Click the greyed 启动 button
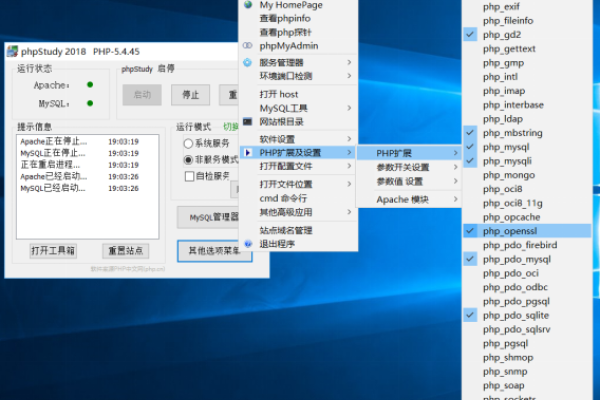Screen dimensions: 600x400 coord(142,95)
